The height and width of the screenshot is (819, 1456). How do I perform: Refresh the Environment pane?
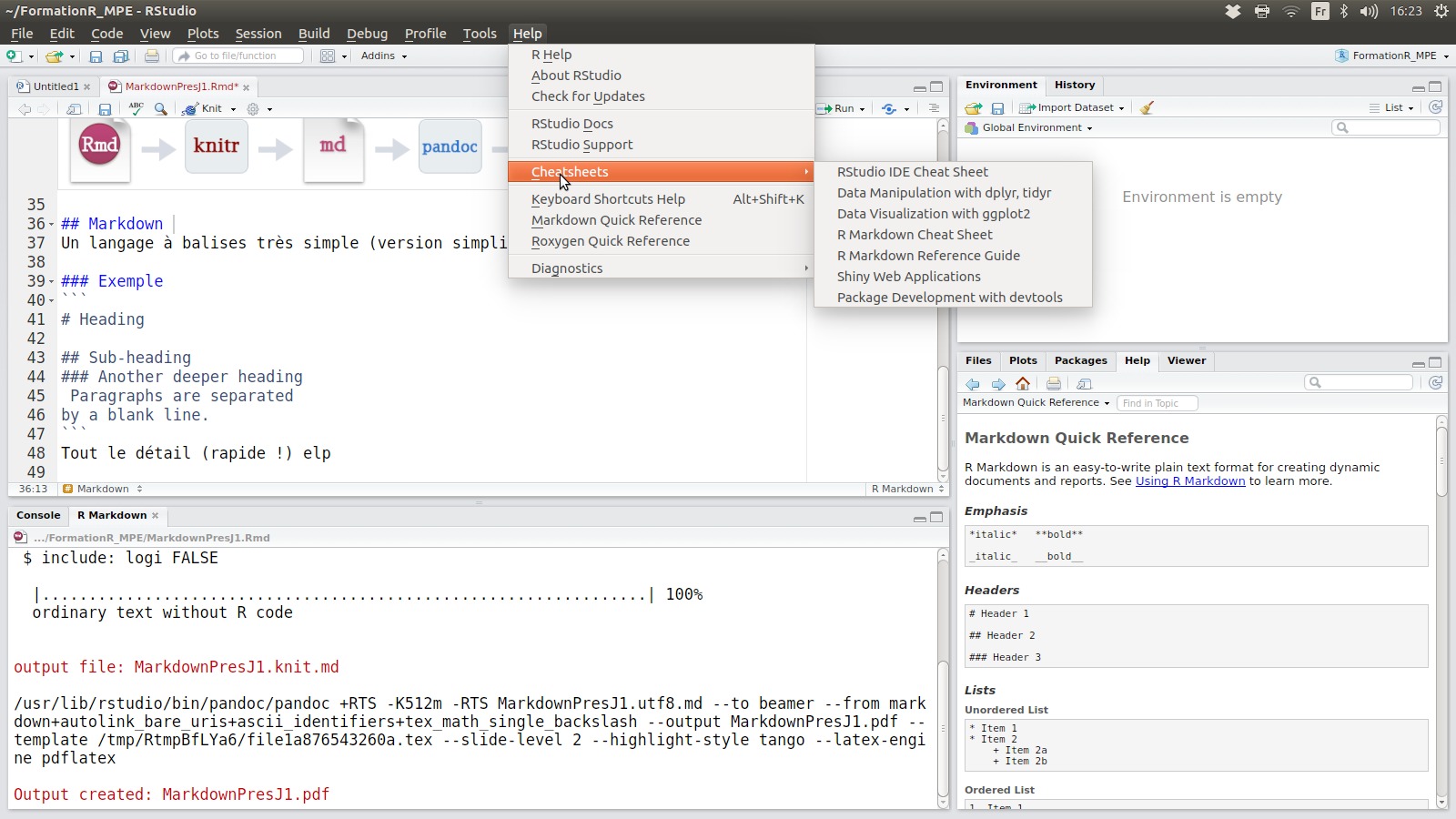tap(1436, 107)
